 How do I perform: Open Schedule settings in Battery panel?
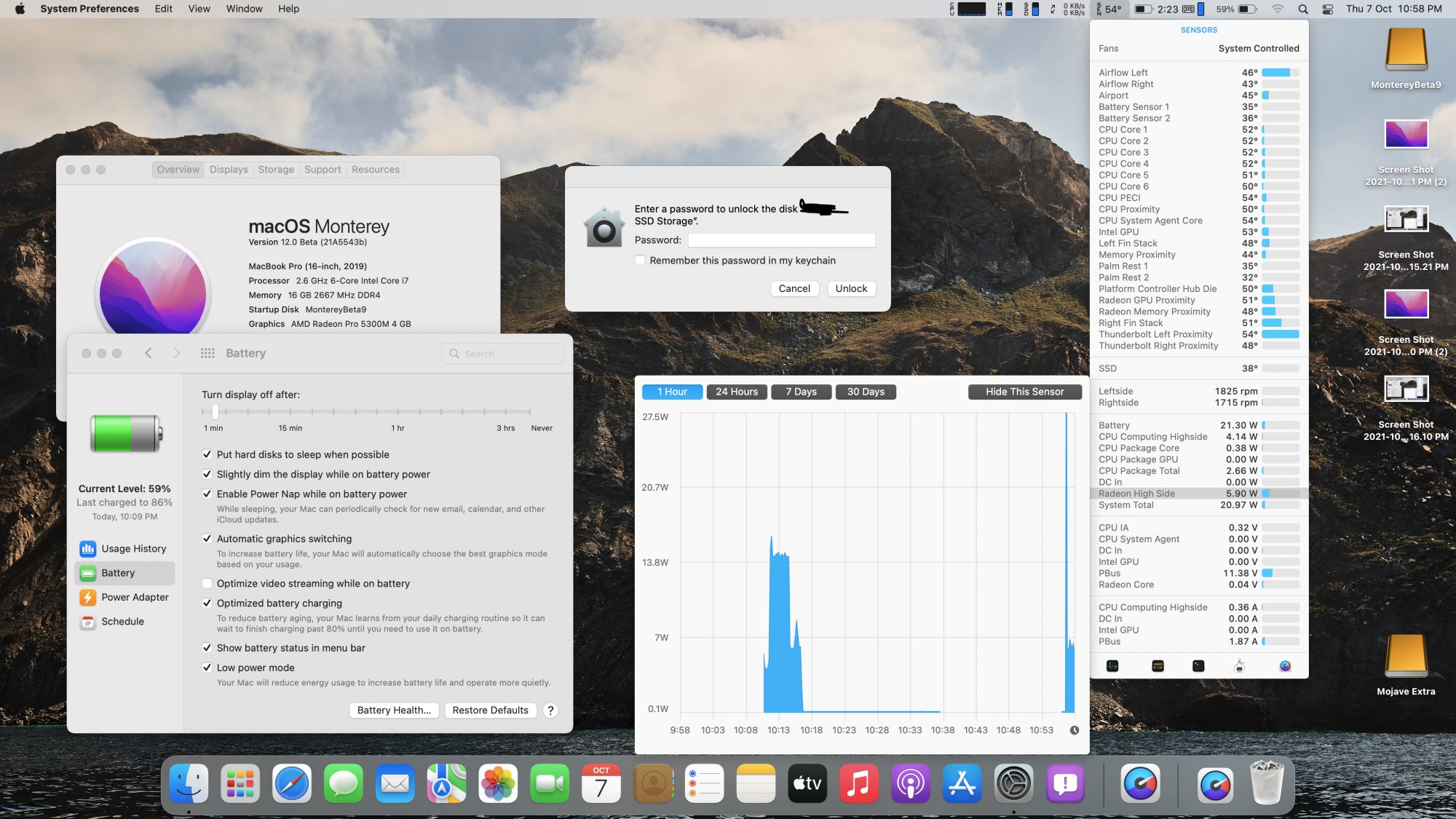[x=122, y=621]
